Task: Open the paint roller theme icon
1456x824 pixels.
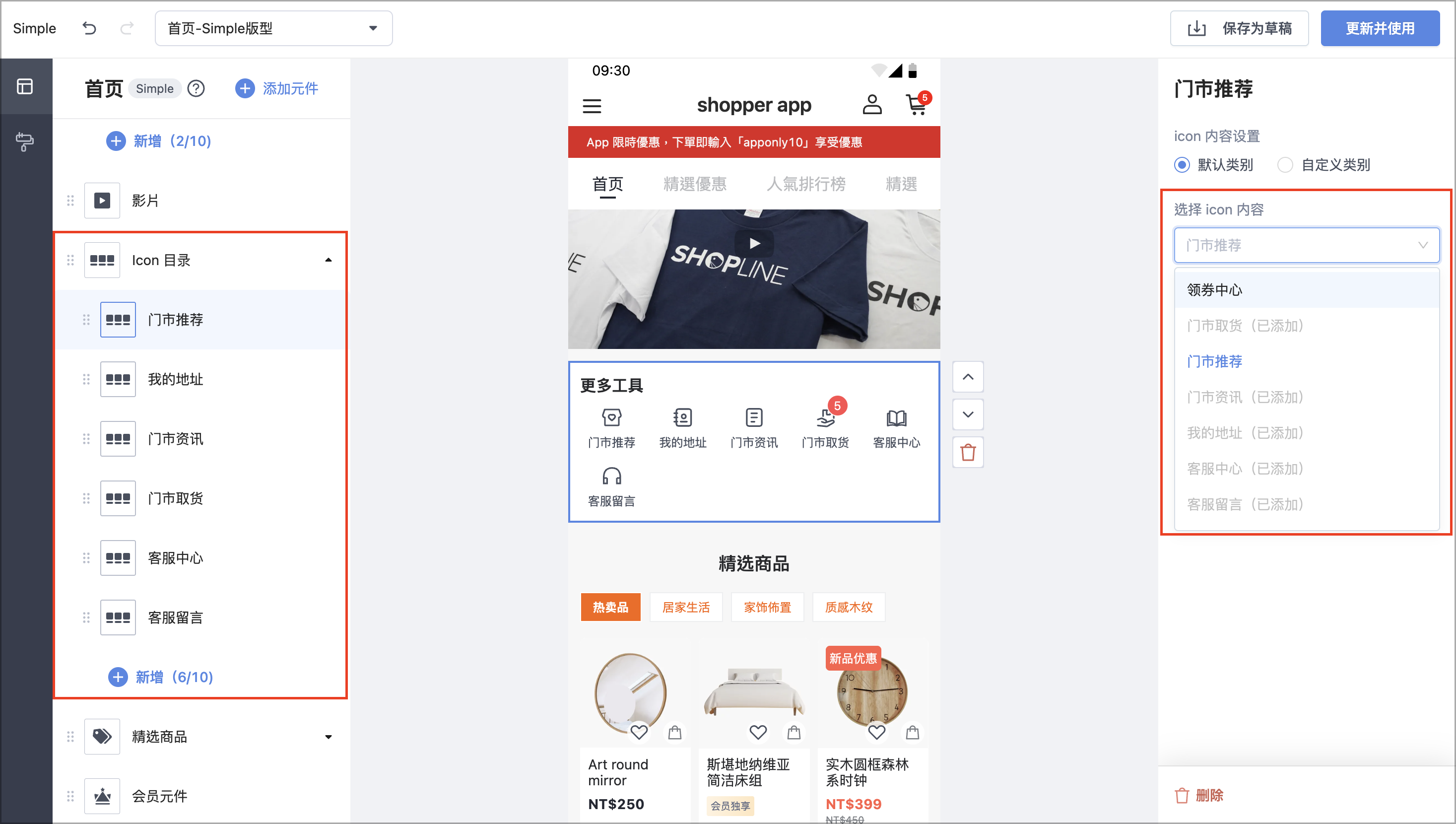Action: 25,141
